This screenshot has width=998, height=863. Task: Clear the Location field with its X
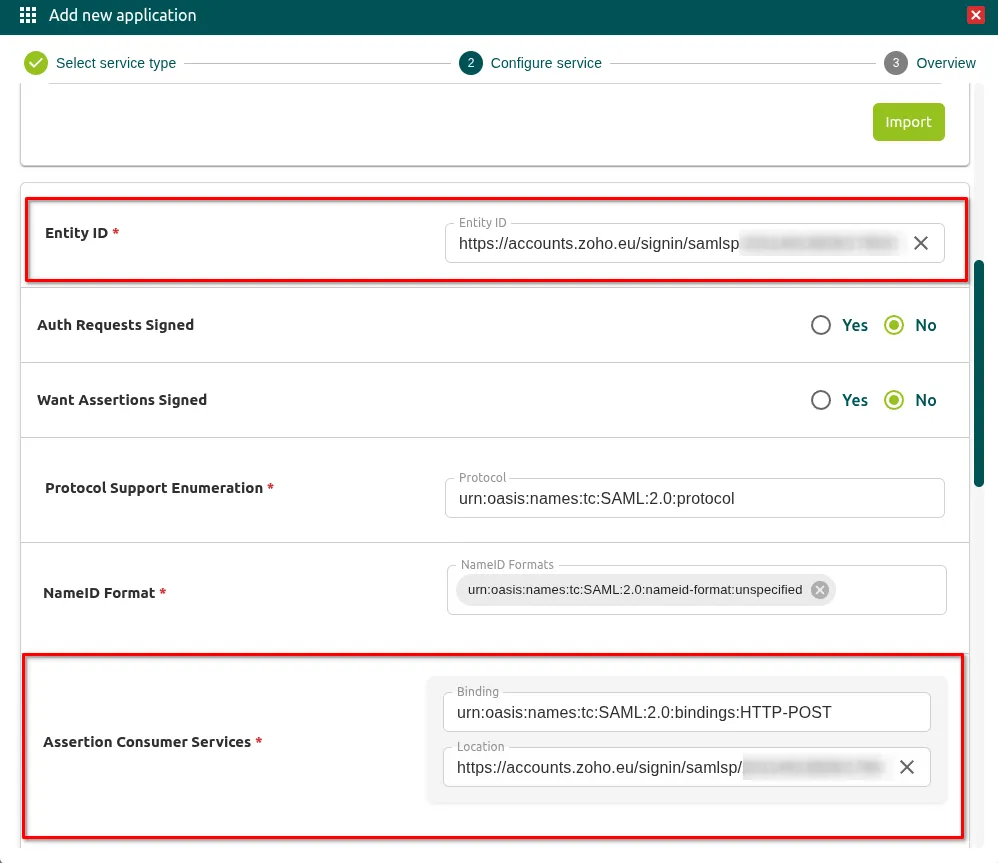tap(906, 767)
